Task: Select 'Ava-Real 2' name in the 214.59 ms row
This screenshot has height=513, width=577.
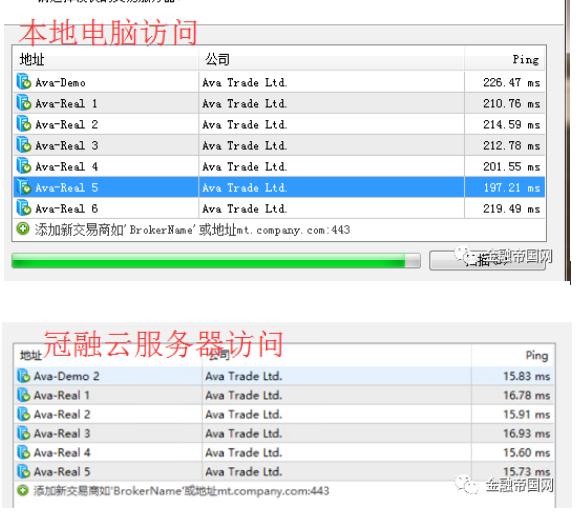Action: click(67, 125)
